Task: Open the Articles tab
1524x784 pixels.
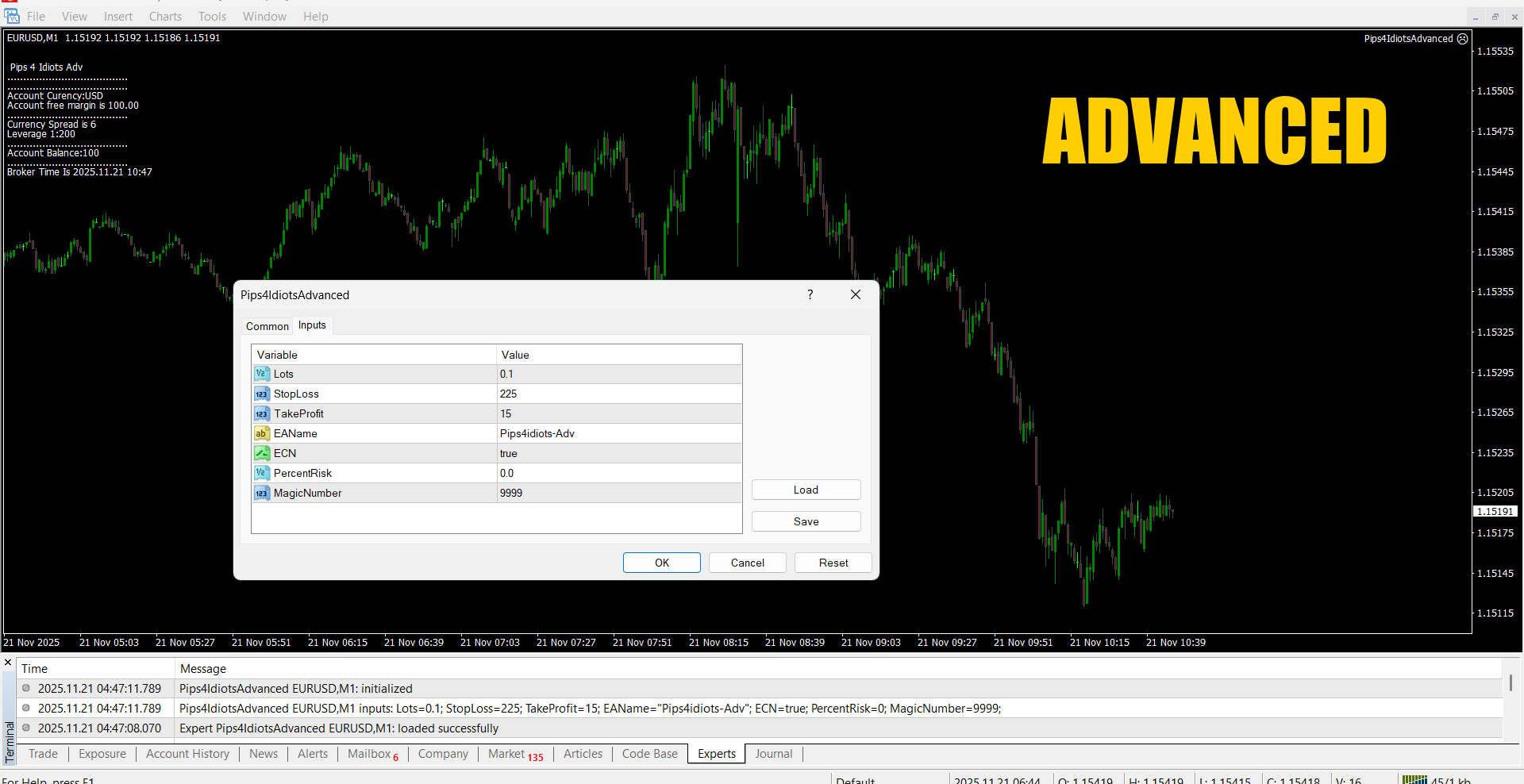Action: pos(583,754)
